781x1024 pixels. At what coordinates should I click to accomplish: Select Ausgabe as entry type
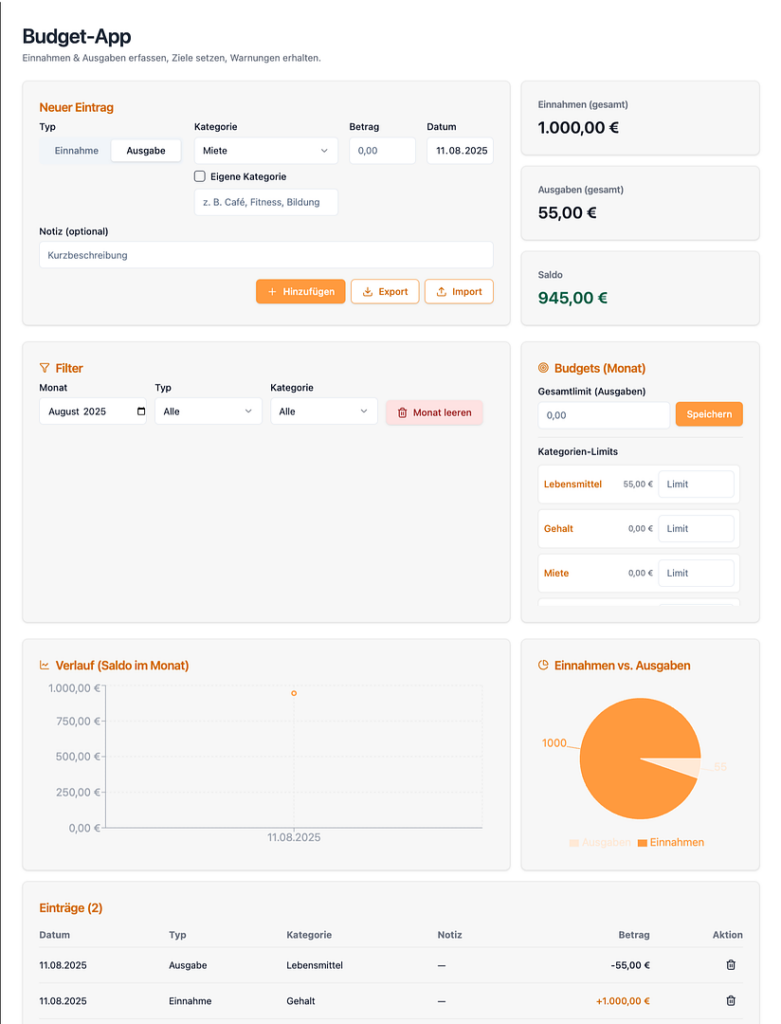146,151
